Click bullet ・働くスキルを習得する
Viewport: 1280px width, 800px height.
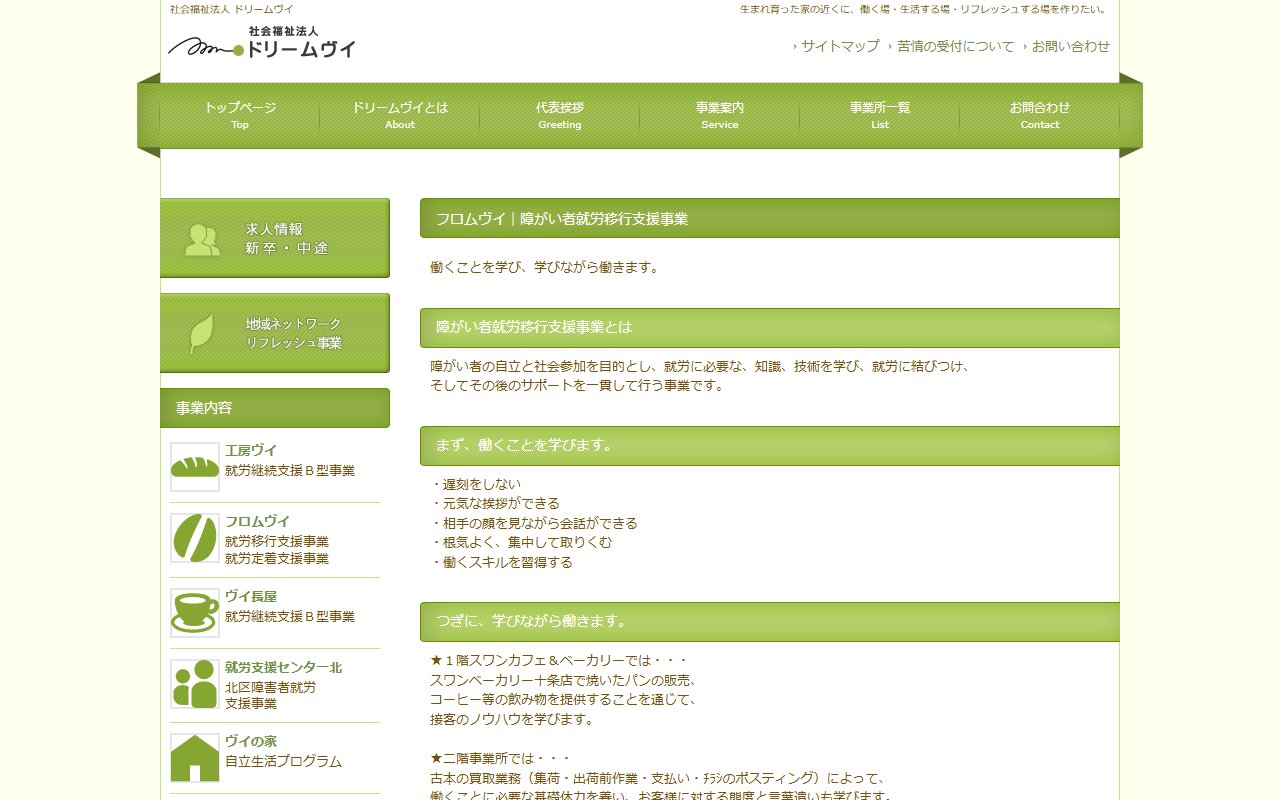(501, 562)
